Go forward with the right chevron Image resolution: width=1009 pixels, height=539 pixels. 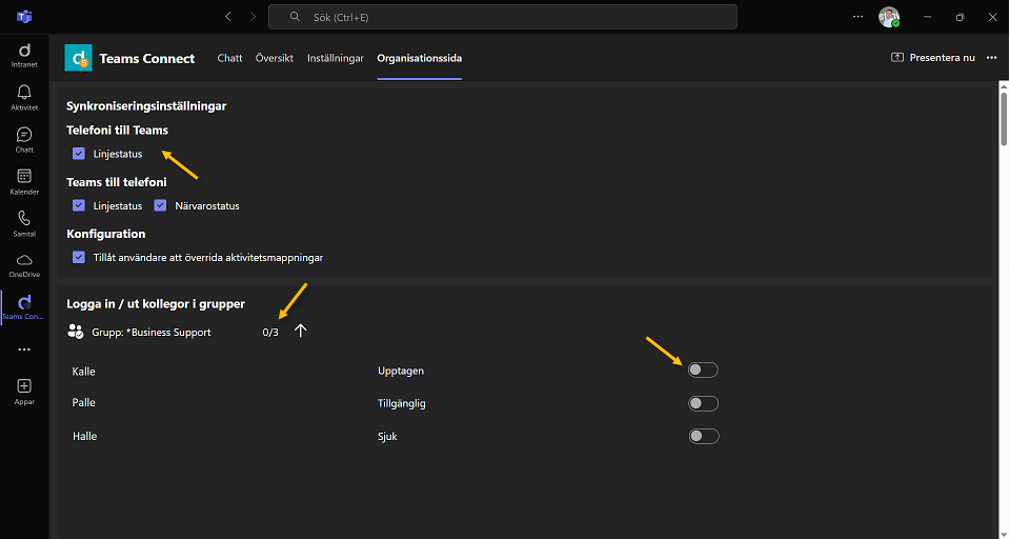253,17
